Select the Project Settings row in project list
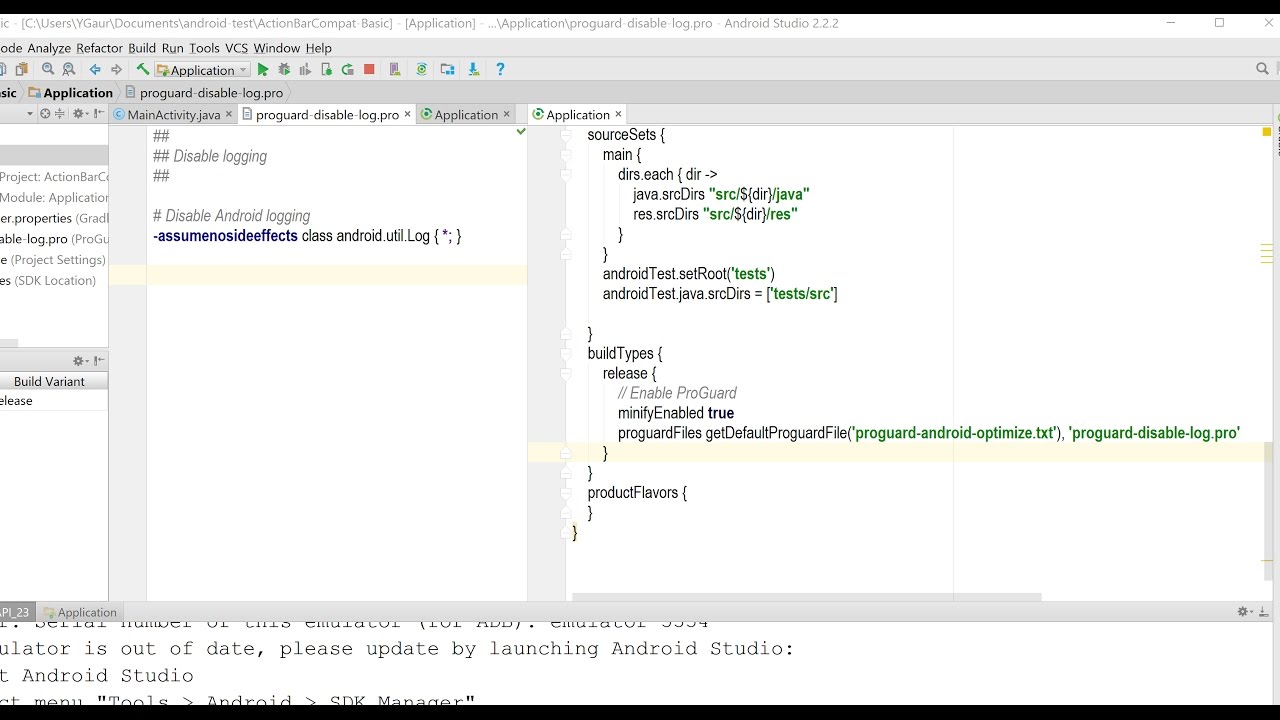The image size is (1280, 720). 54,260
